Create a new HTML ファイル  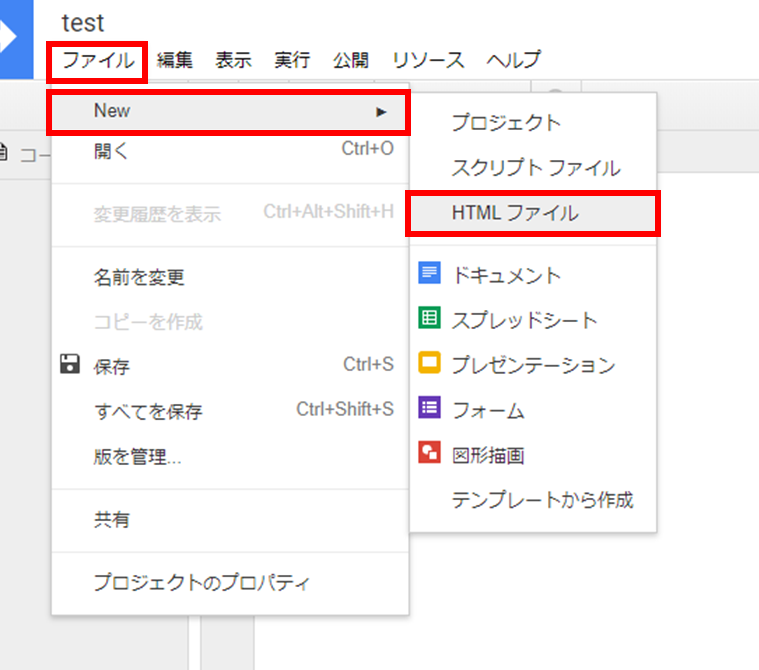coord(533,213)
